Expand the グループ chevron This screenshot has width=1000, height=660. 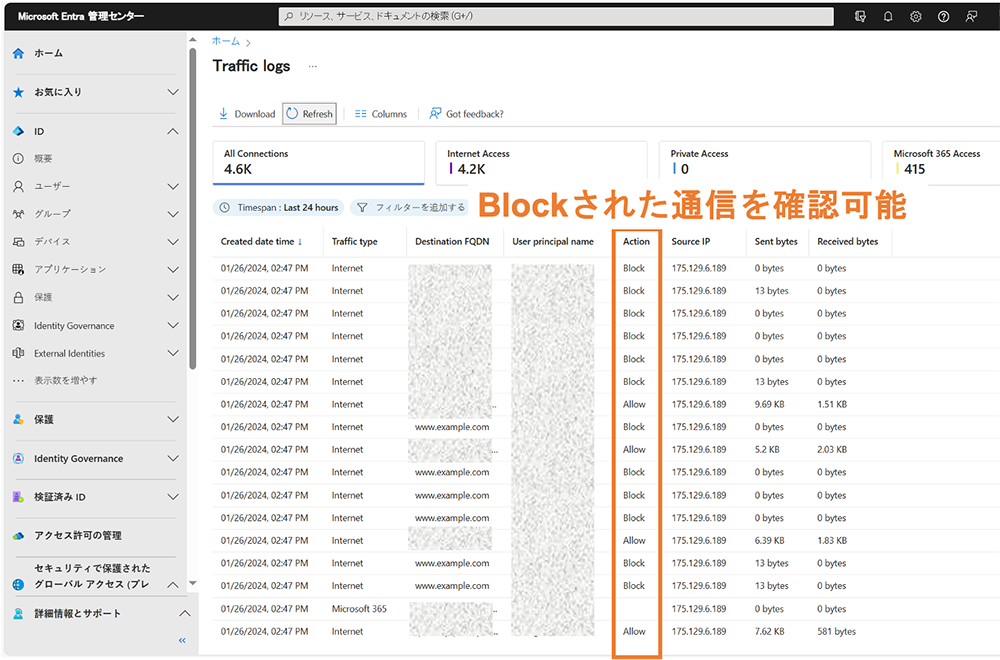[173, 214]
